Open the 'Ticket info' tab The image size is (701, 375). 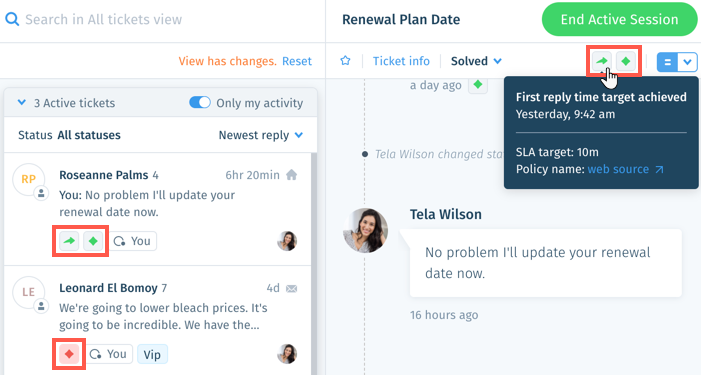tap(401, 61)
